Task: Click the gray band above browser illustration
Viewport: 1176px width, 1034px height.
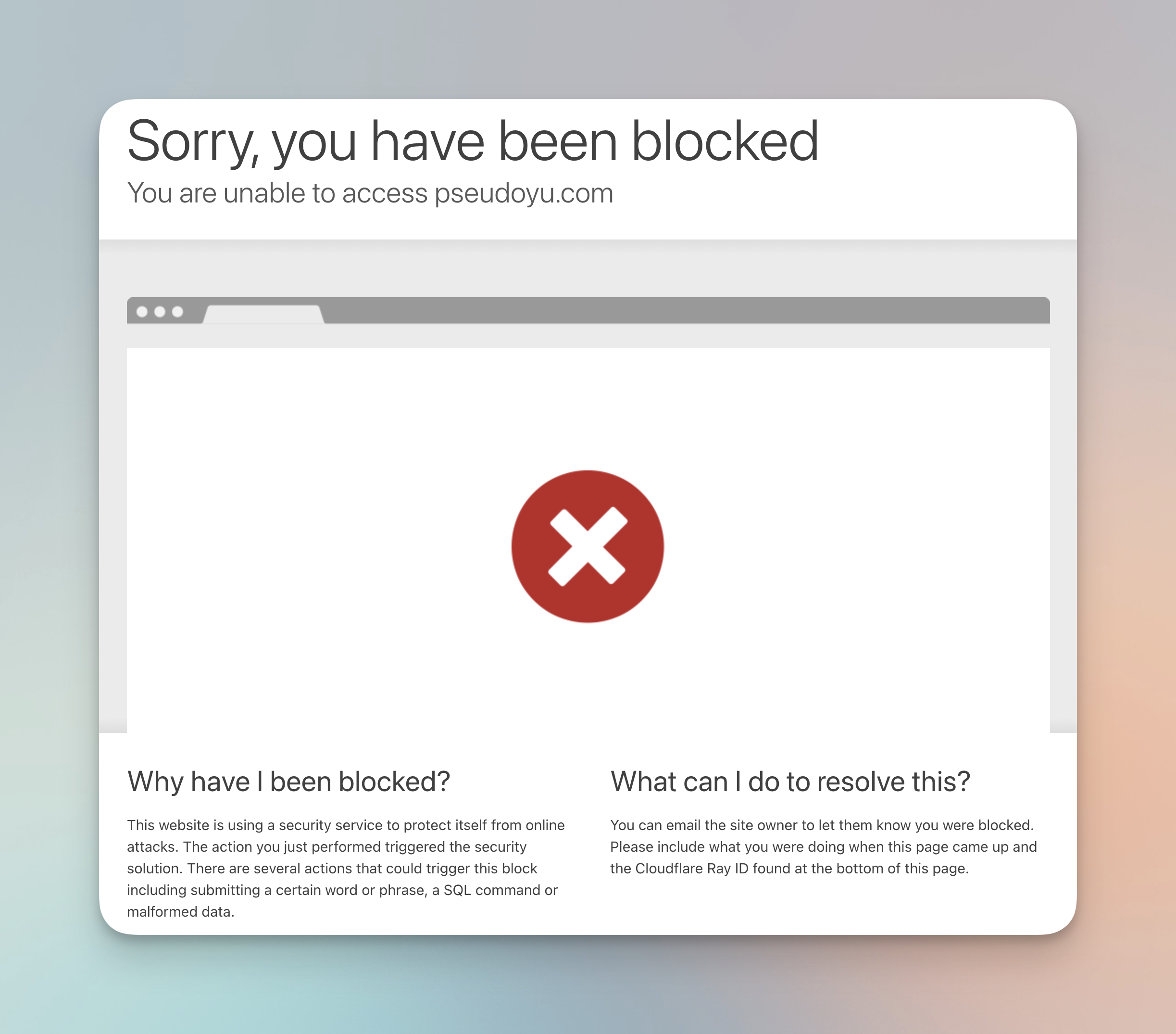Action: (588, 268)
